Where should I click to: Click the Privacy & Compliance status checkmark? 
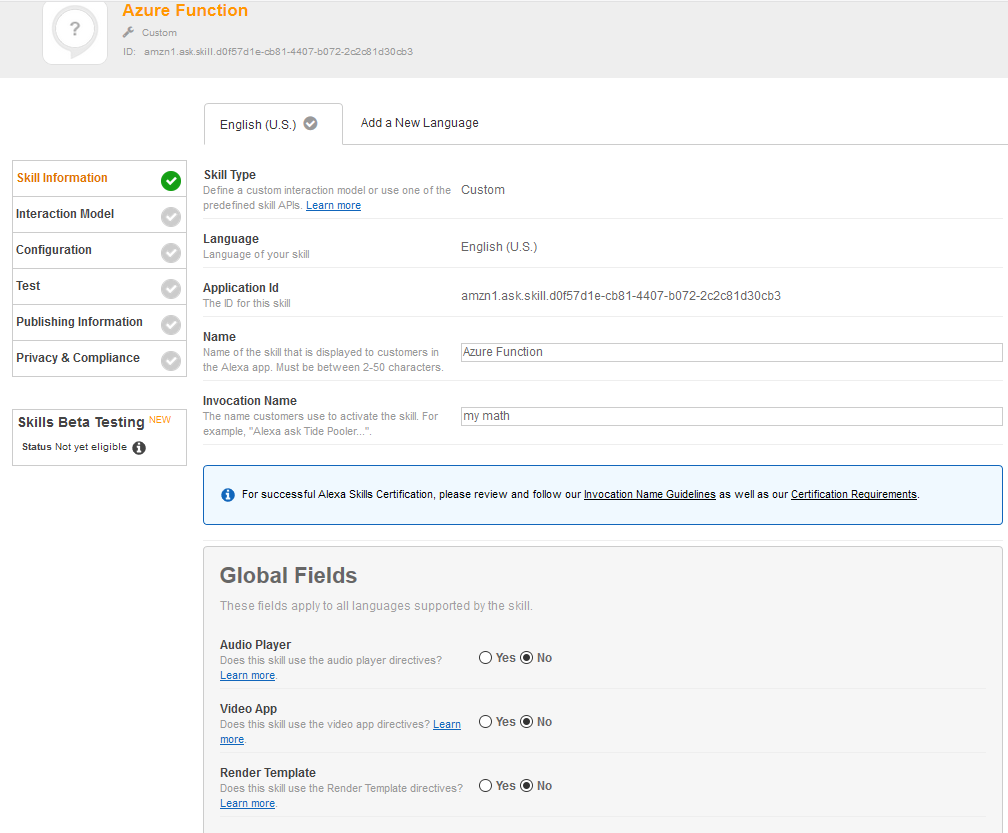tap(171, 361)
